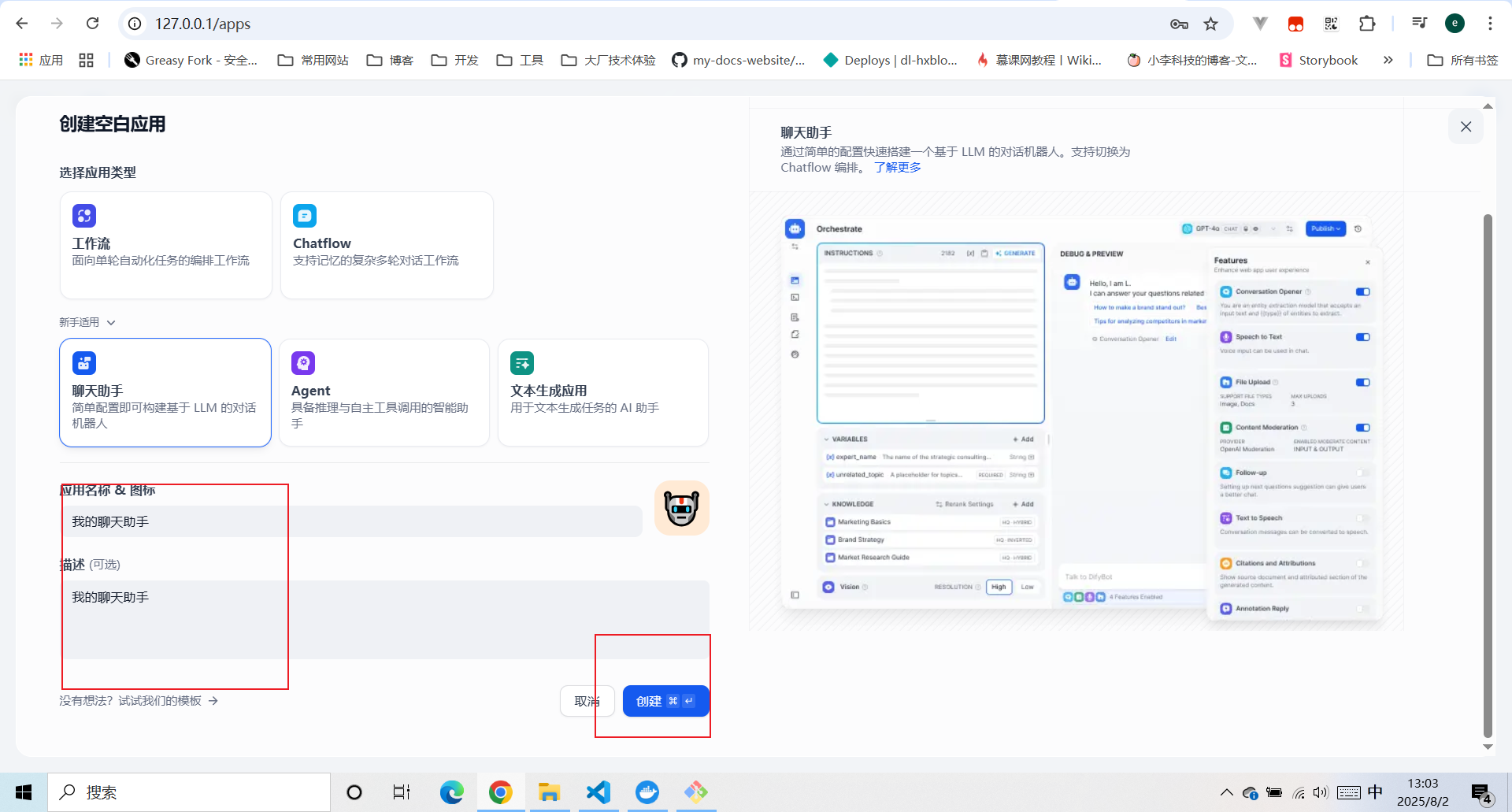1512x812 pixels.
Task: Click the Agent card icon
Action: coord(303,363)
